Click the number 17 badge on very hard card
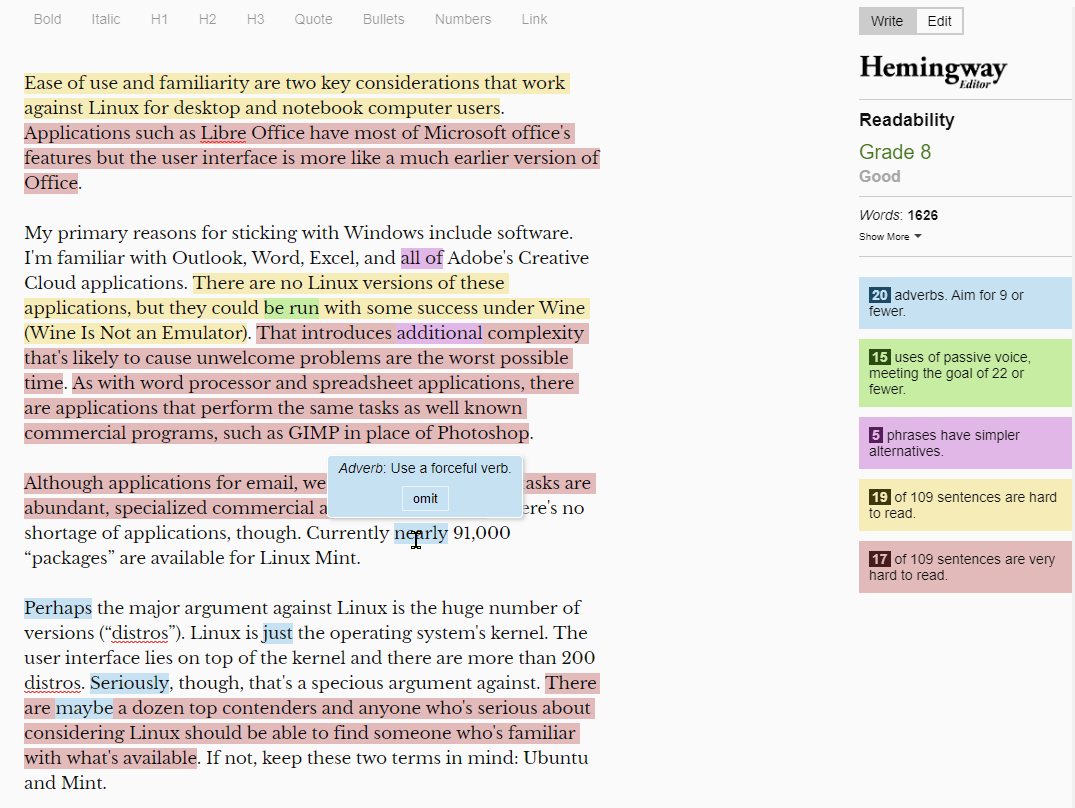This screenshot has width=1075, height=808. [x=880, y=559]
